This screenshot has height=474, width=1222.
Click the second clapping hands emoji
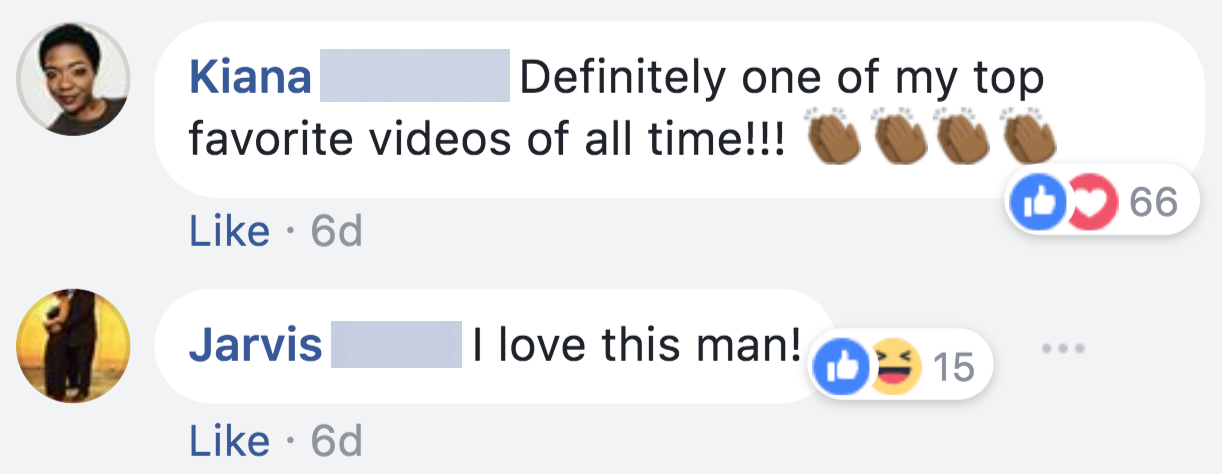pyautogui.click(x=900, y=139)
